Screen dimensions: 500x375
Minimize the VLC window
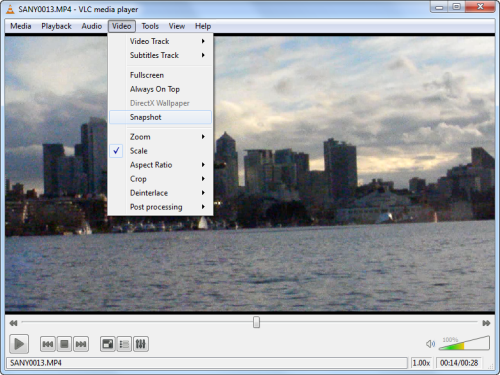click(x=439, y=7)
